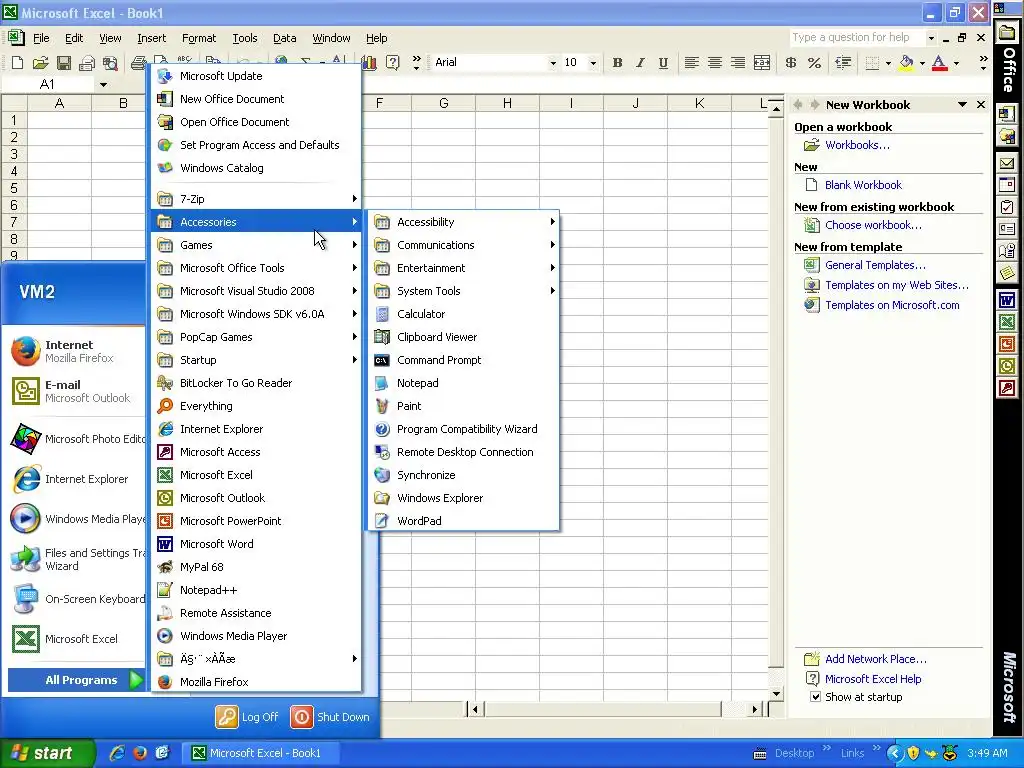The height and width of the screenshot is (768, 1024).
Task: Click New Task icon in Office shortcut bar
Action: pyautogui.click(x=1006, y=207)
